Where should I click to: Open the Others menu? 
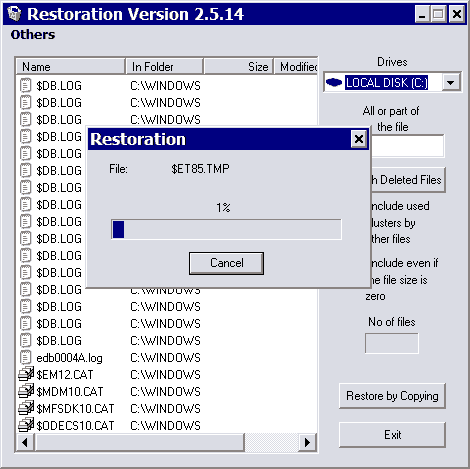pos(33,35)
